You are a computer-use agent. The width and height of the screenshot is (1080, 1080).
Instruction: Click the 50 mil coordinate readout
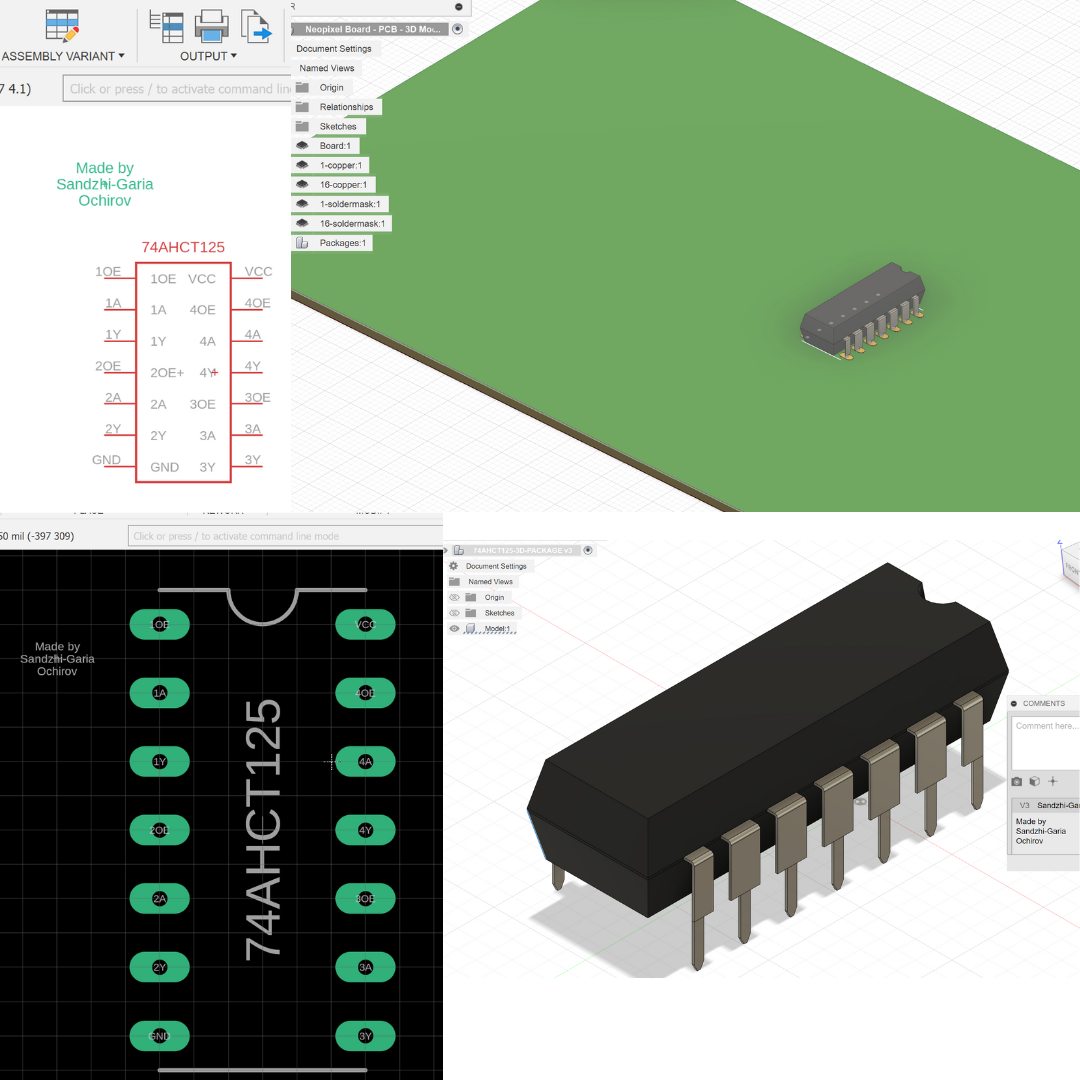(37, 536)
